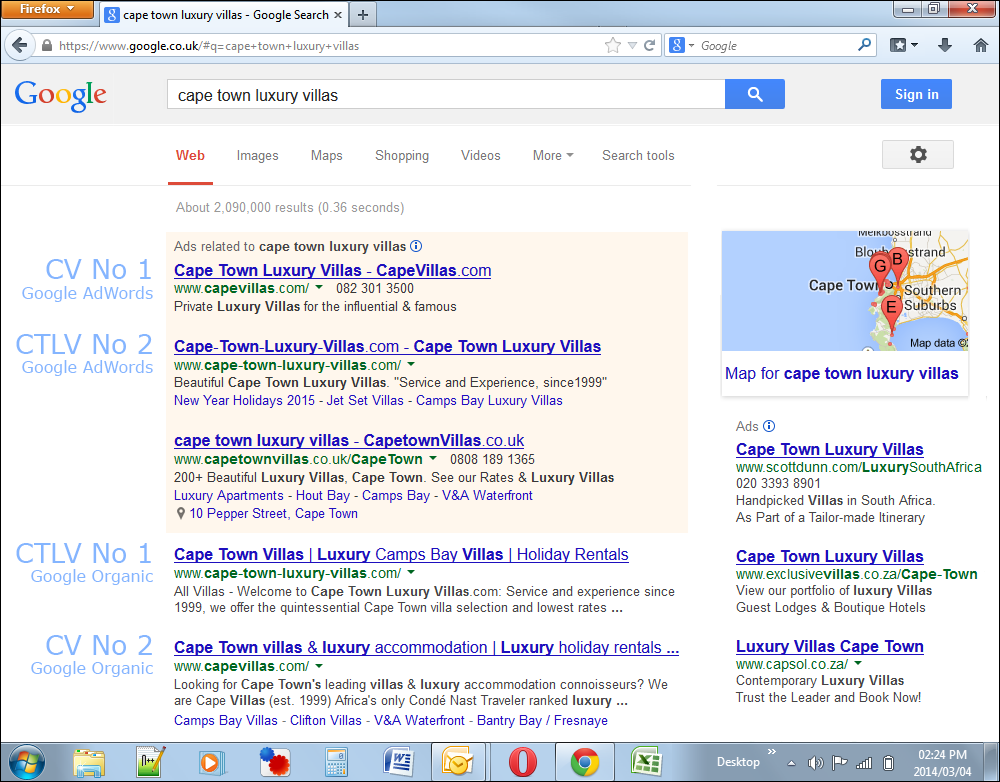
Task: Switch to Maps results tab
Action: [327, 156]
